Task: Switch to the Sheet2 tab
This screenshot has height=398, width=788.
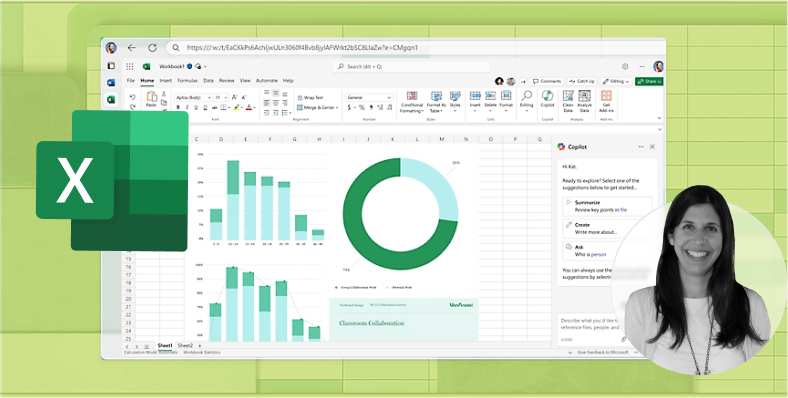Action: click(x=185, y=346)
